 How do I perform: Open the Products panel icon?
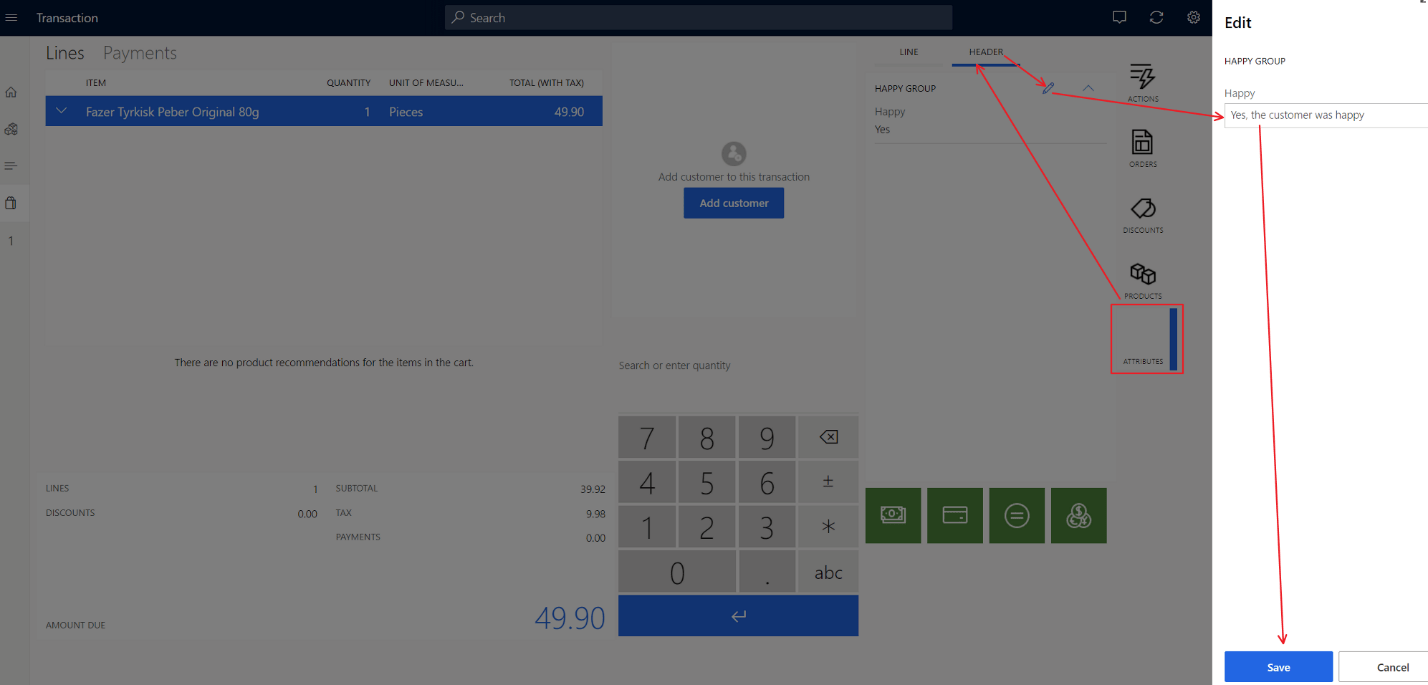click(x=1142, y=275)
